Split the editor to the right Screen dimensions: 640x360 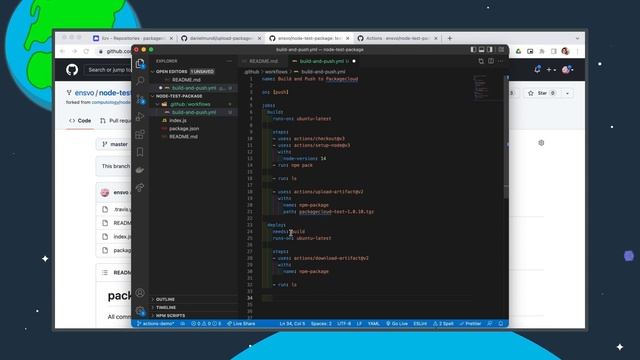click(491, 61)
